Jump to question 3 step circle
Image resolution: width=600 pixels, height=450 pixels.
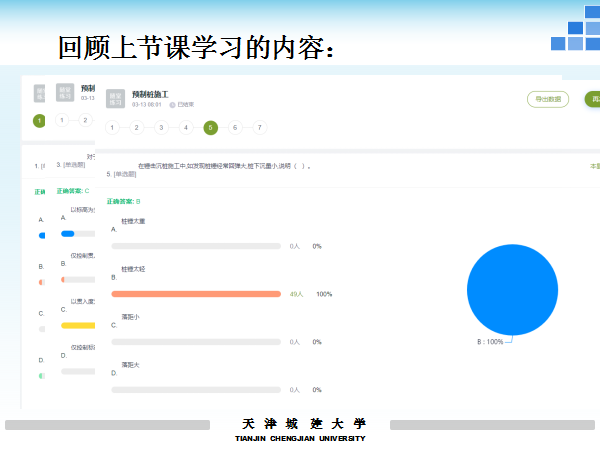click(160, 127)
